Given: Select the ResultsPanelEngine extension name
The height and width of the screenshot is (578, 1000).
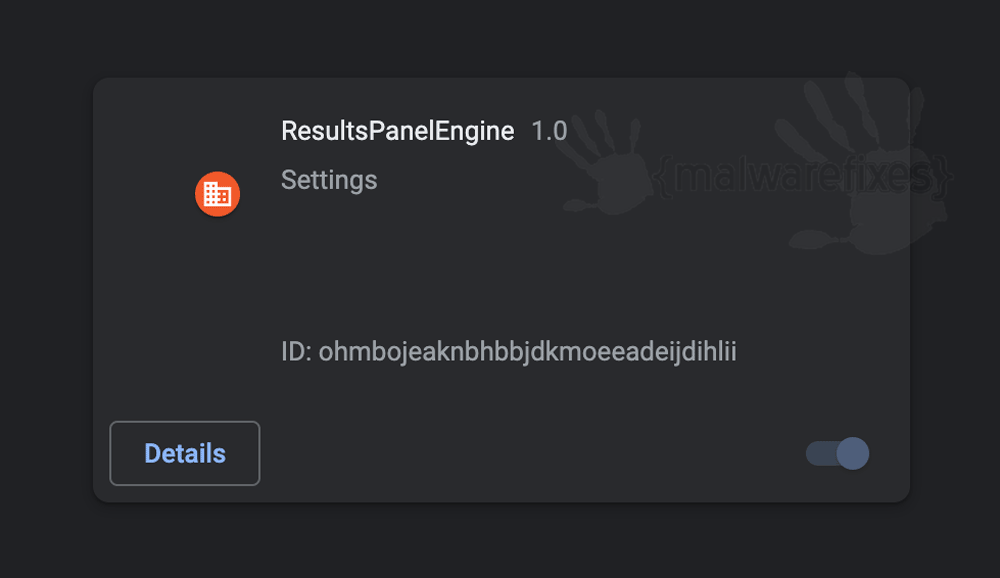Looking at the screenshot, I should (x=398, y=131).
